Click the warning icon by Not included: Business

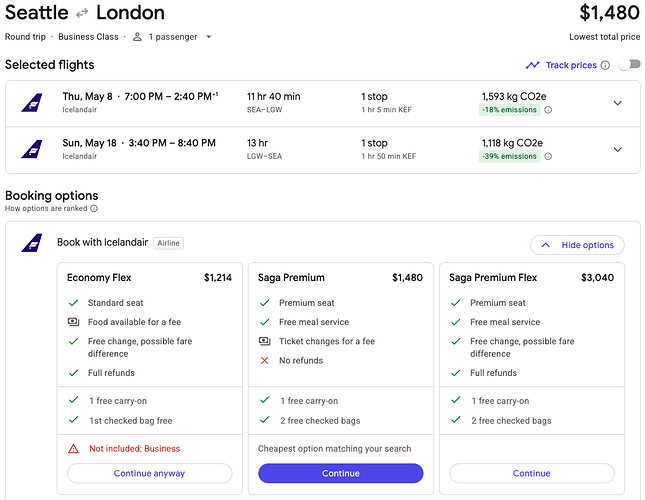[73, 449]
